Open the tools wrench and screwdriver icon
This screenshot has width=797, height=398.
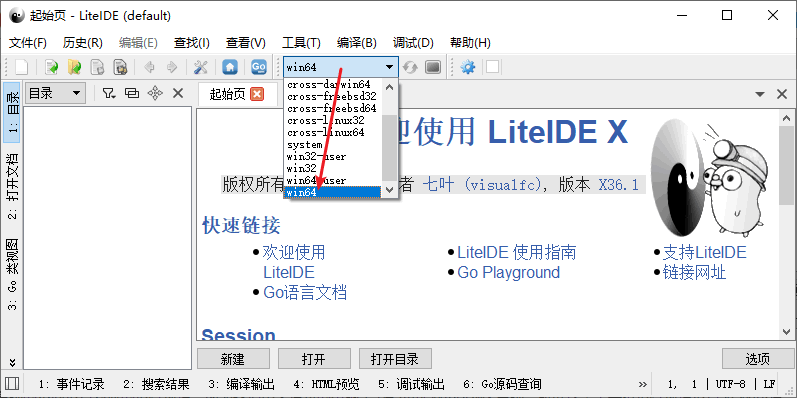pos(201,67)
